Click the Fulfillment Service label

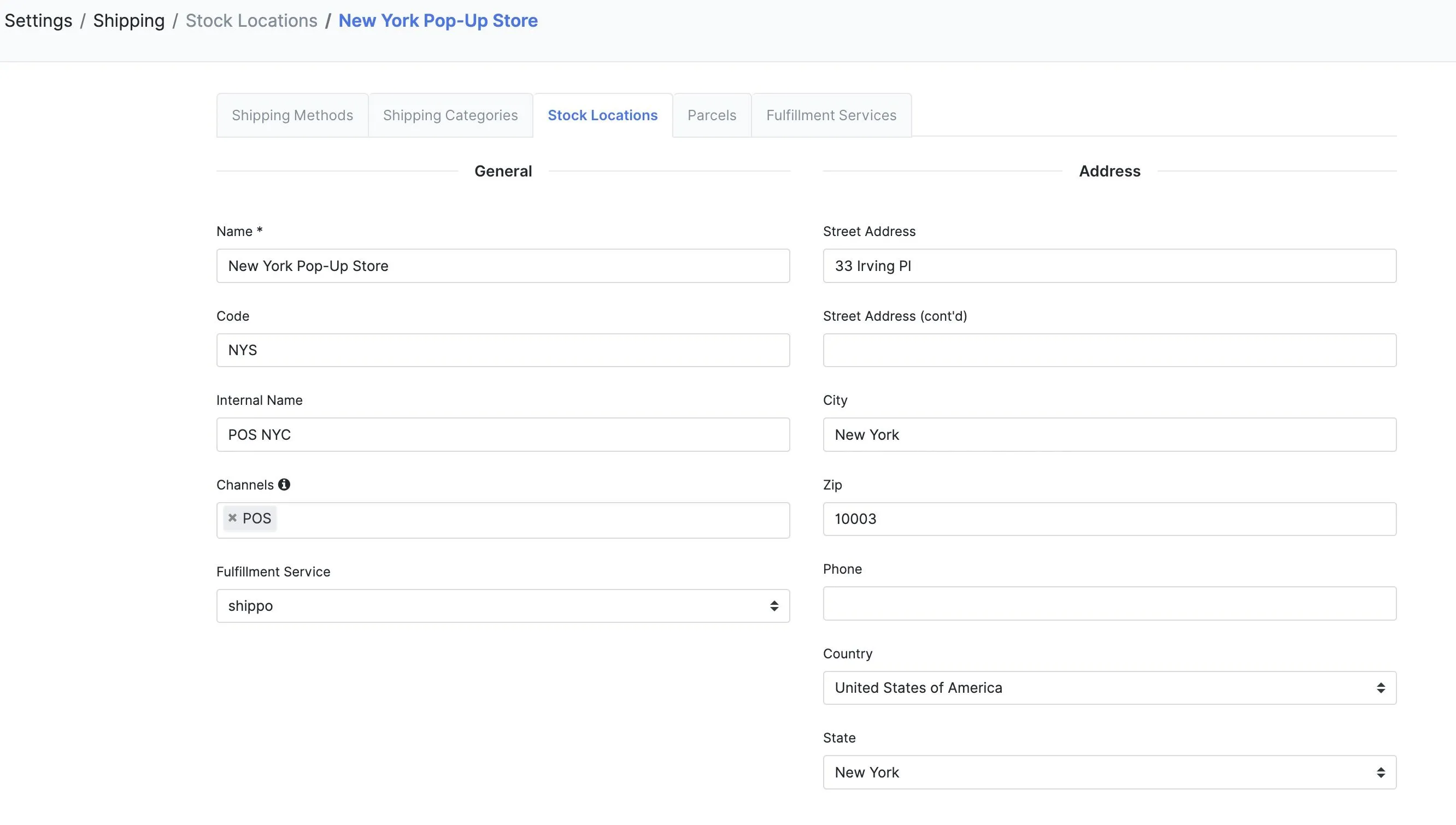click(x=273, y=571)
